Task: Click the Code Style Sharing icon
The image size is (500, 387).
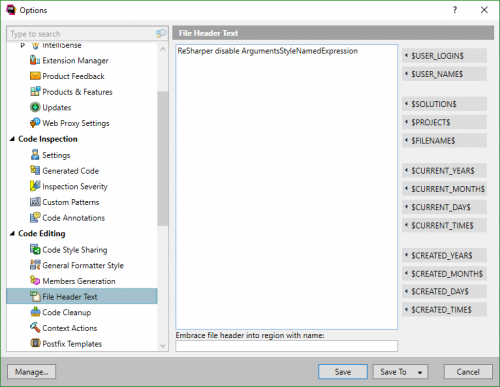Action: 35,249
